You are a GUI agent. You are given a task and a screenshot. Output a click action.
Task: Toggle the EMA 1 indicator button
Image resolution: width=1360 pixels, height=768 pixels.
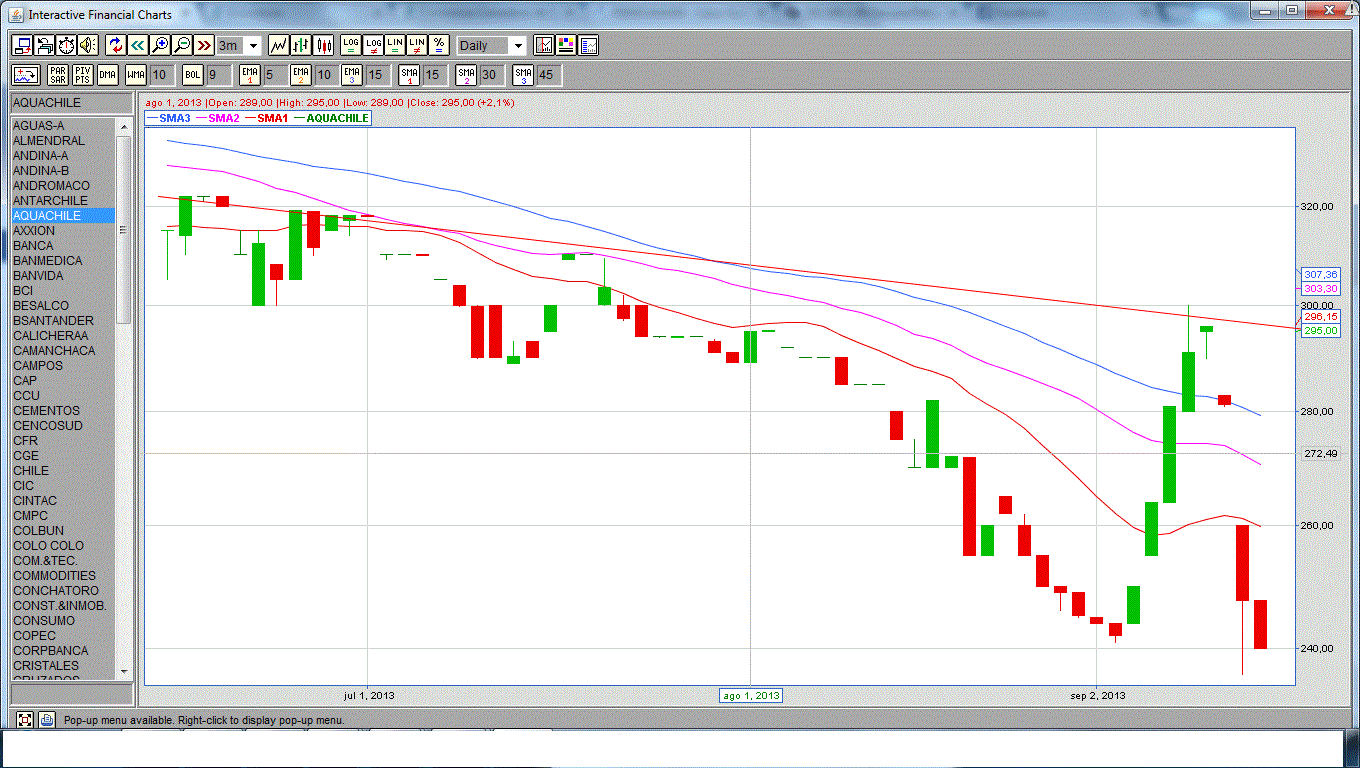pos(250,75)
